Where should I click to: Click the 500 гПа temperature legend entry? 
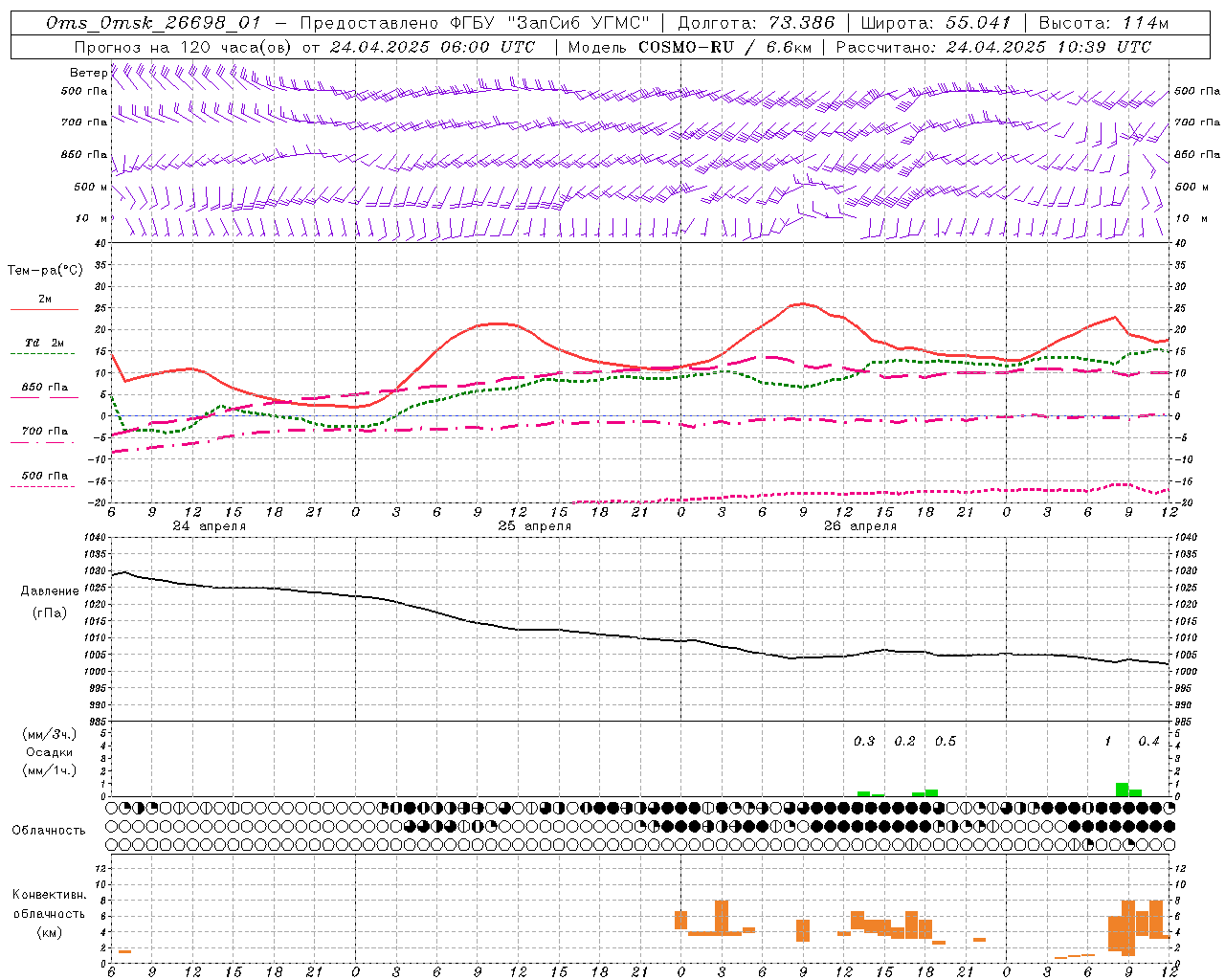point(45,476)
